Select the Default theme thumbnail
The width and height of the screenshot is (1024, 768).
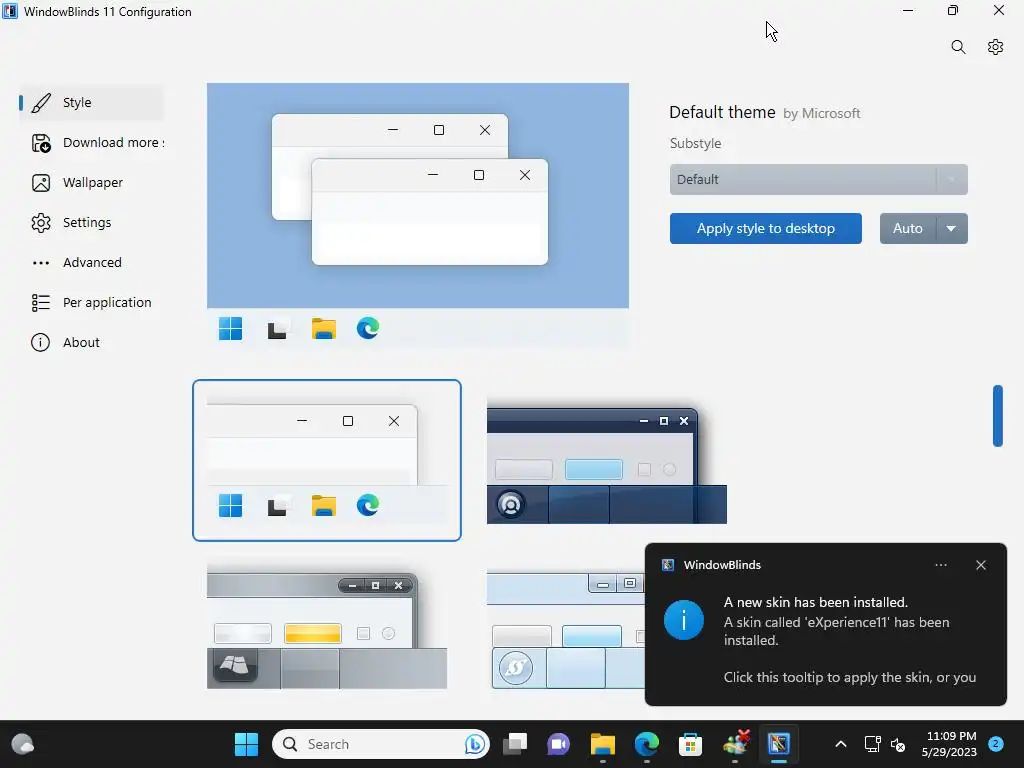[327, 460]
